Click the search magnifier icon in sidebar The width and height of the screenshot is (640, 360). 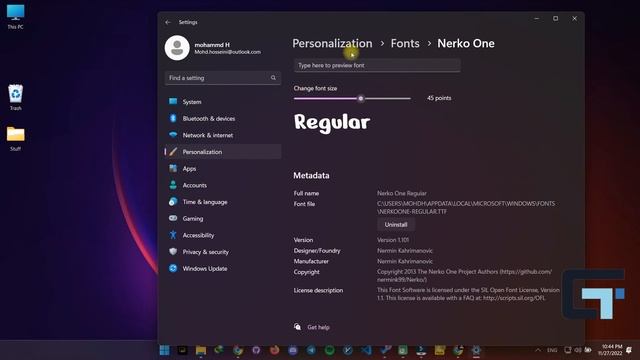point(273,78)
